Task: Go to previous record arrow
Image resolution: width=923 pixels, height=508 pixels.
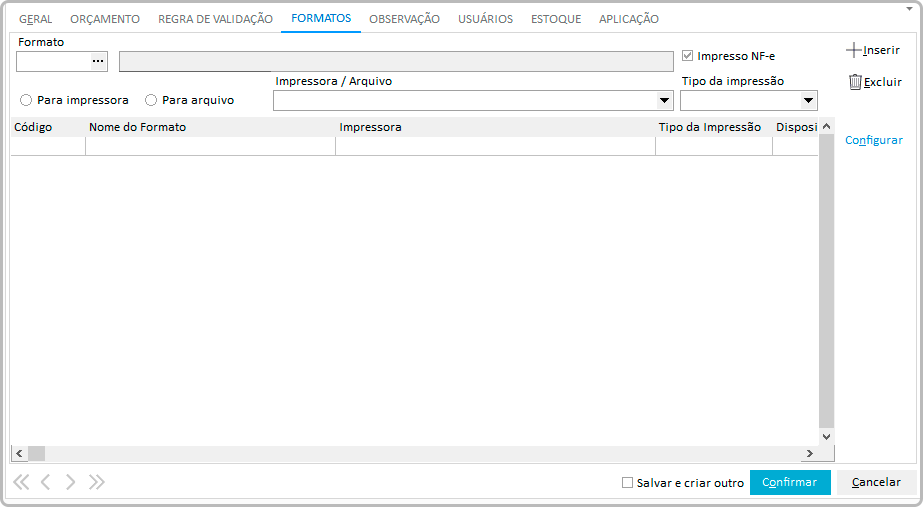Action: (45, 482)
